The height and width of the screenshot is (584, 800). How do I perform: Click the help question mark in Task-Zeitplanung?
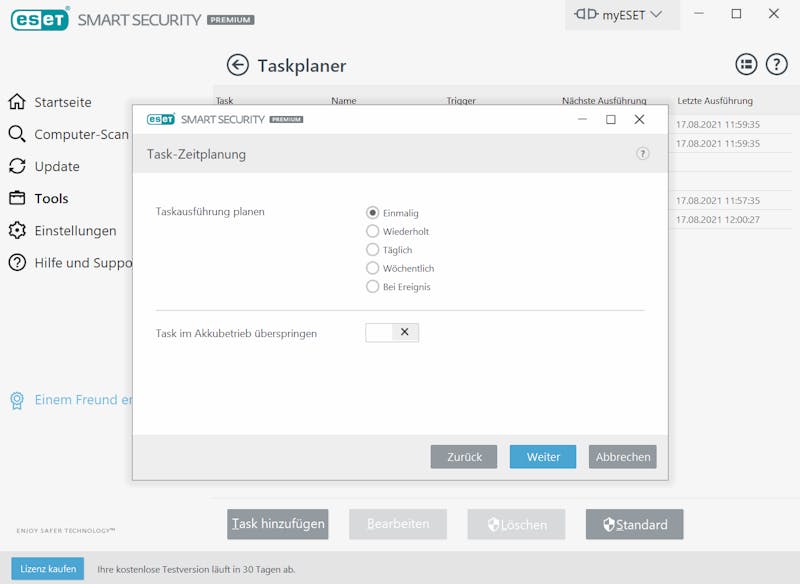(642, 154)
